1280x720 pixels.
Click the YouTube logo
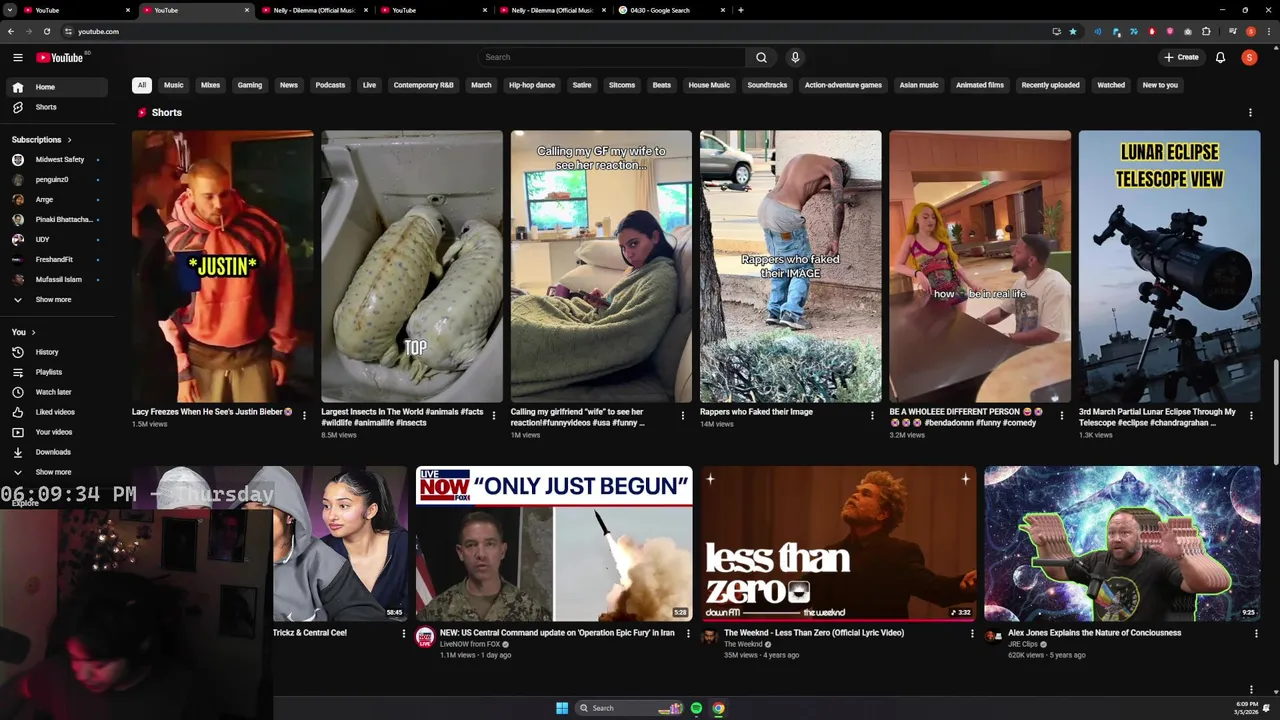60,57
